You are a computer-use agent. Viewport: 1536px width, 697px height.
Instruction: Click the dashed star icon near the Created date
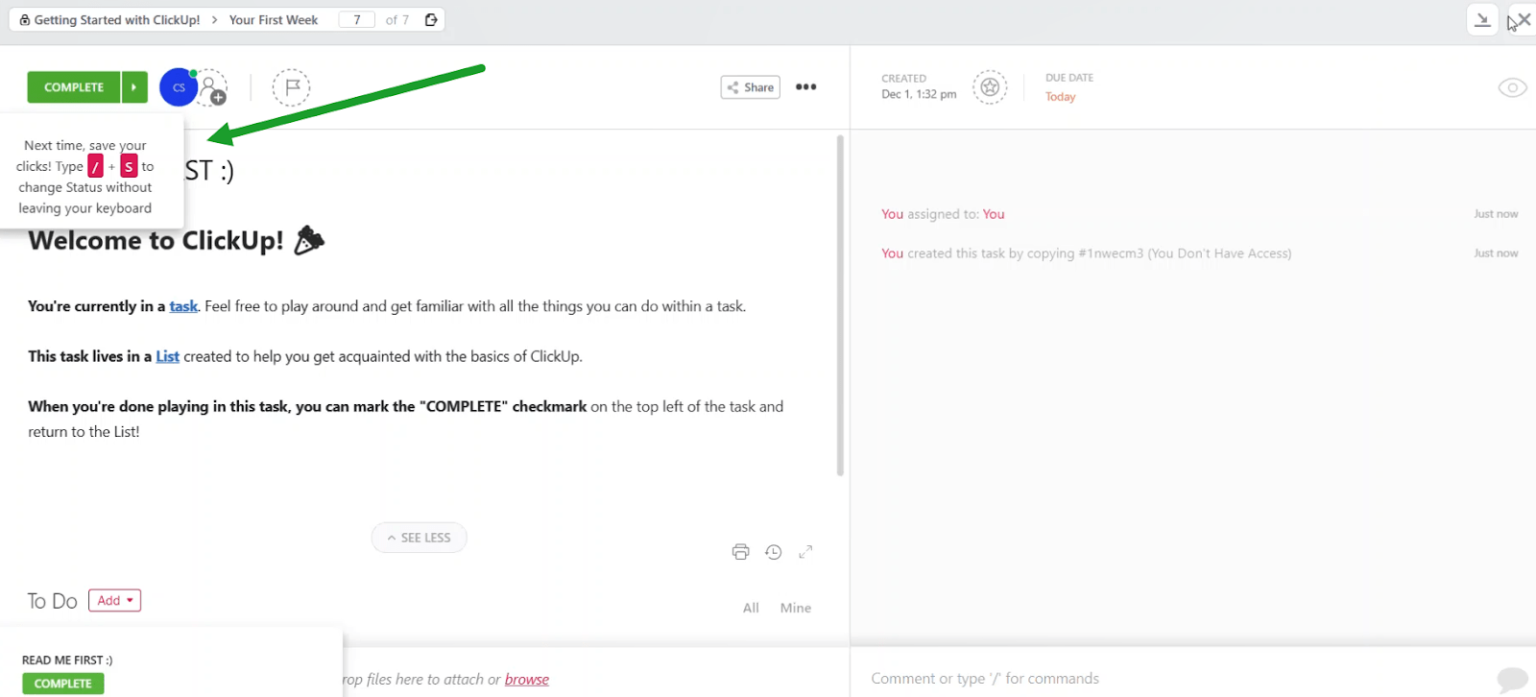click(990, 87)
